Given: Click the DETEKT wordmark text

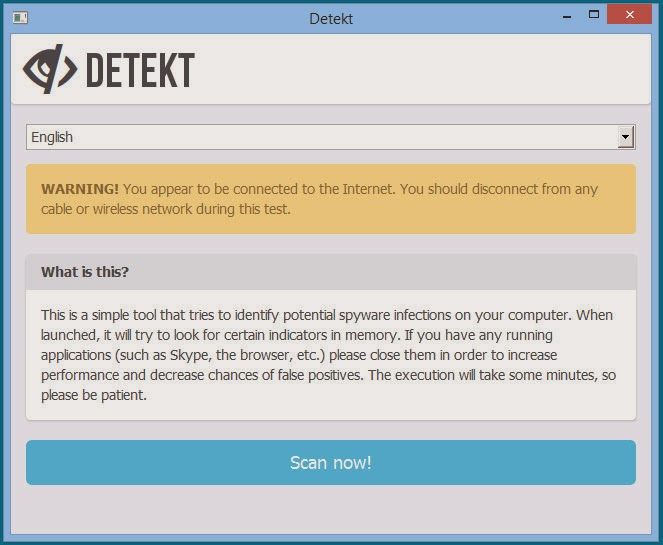Looking at the screenshot, I should pos(140,70).
